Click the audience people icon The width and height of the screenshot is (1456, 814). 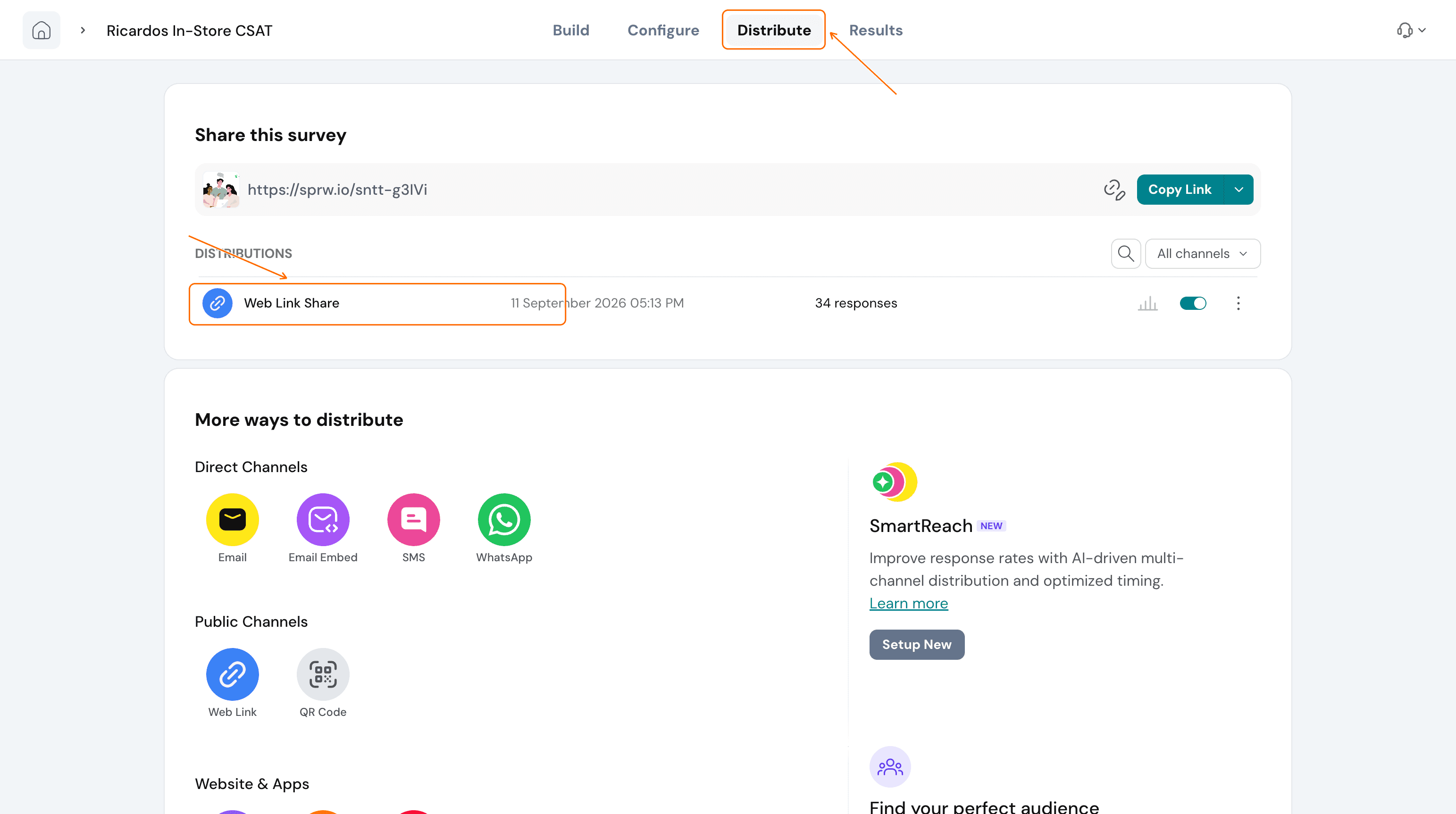point(890,766)
